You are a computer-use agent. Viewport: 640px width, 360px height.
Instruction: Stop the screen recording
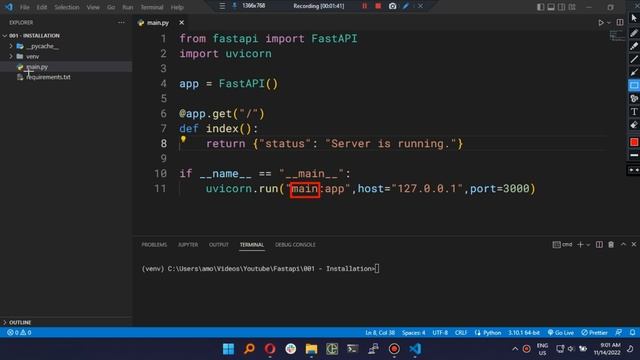coord(378,6)
